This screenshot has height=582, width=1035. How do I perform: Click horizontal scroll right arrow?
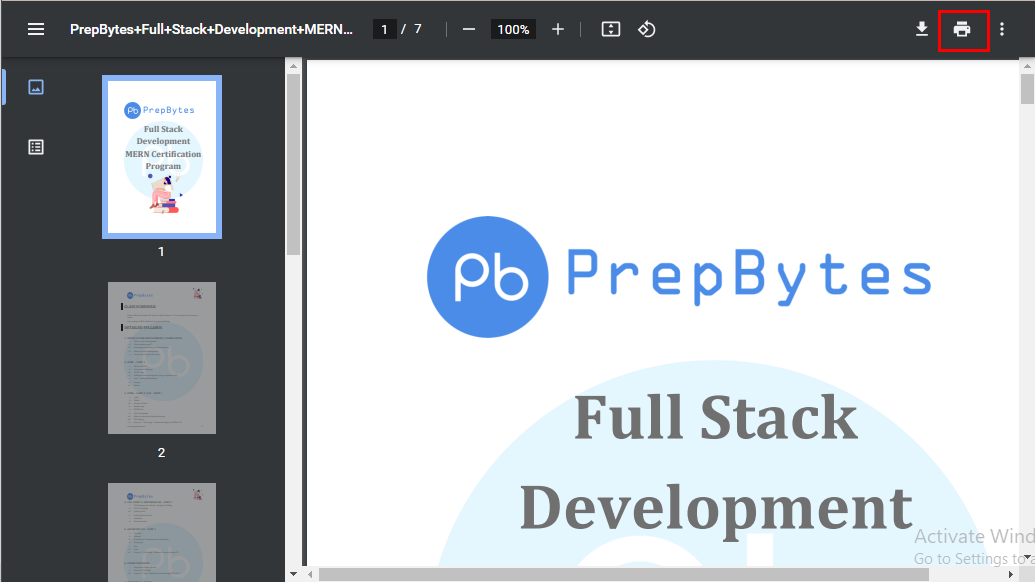[x=1011, y=574]
